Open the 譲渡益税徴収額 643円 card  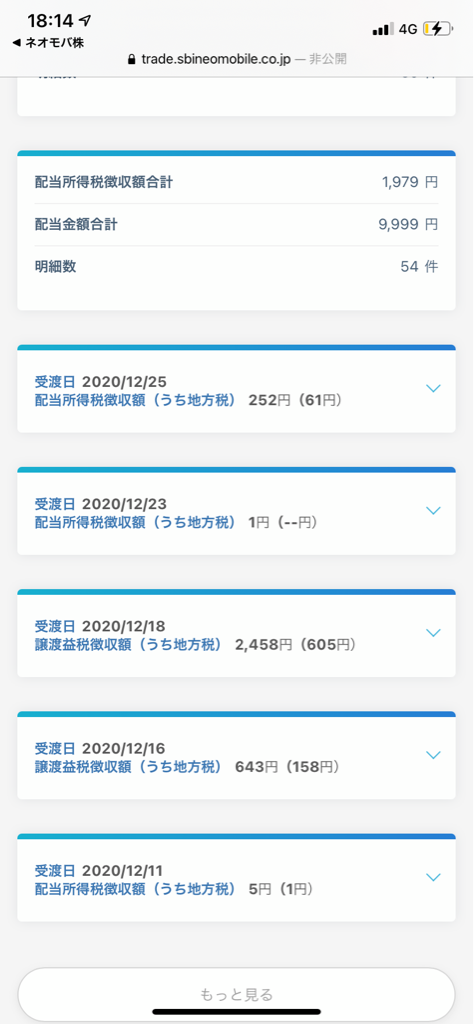click(x=236, y=758)
